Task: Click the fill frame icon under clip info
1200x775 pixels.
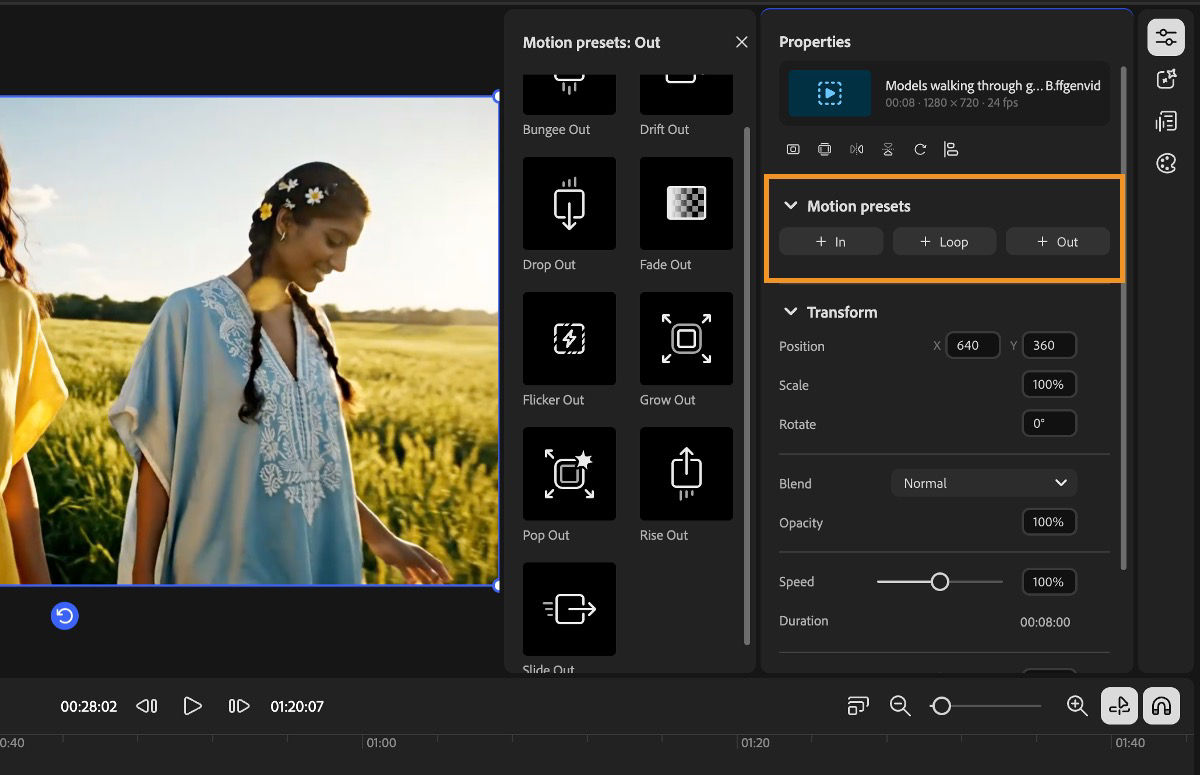Action: 824,149
